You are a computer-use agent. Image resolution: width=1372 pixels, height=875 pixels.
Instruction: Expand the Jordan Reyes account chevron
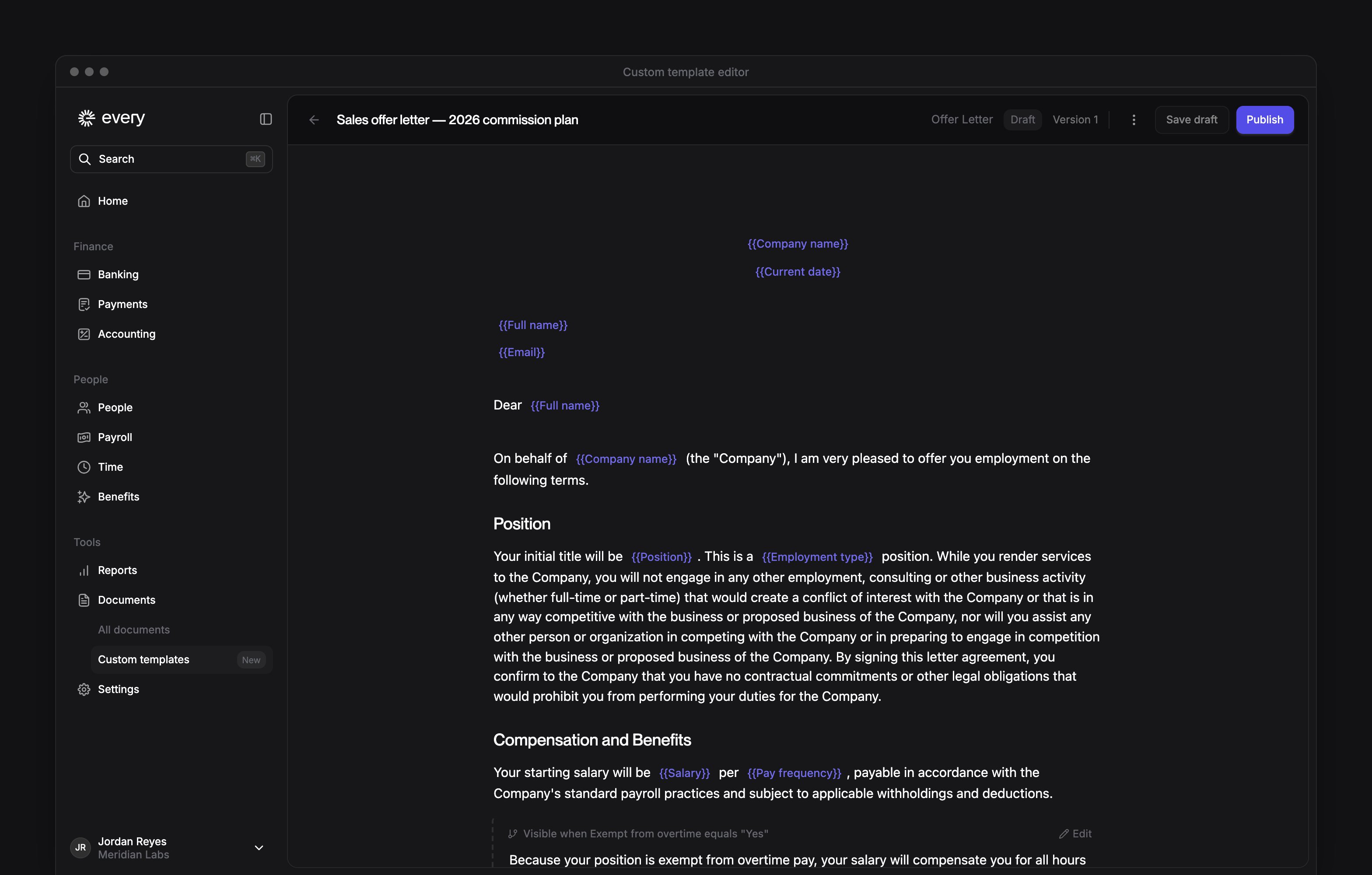tap(259, 848)
